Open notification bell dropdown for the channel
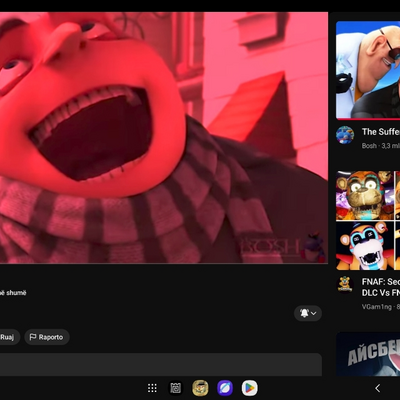 coord(308,313)
